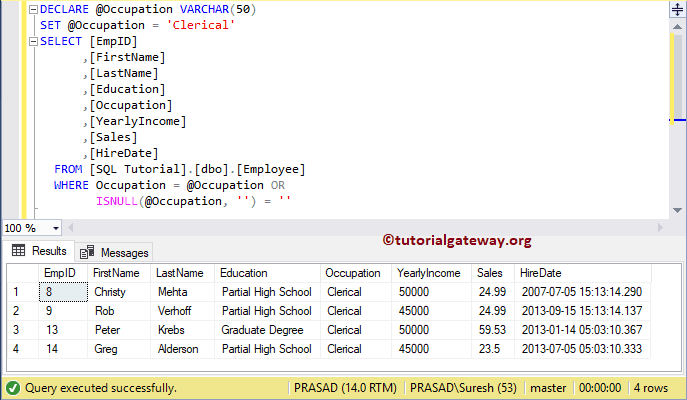Click the 'Graduate Degree' education cell
This screenshot has height=400, width=687.
[x=267, y=329]
